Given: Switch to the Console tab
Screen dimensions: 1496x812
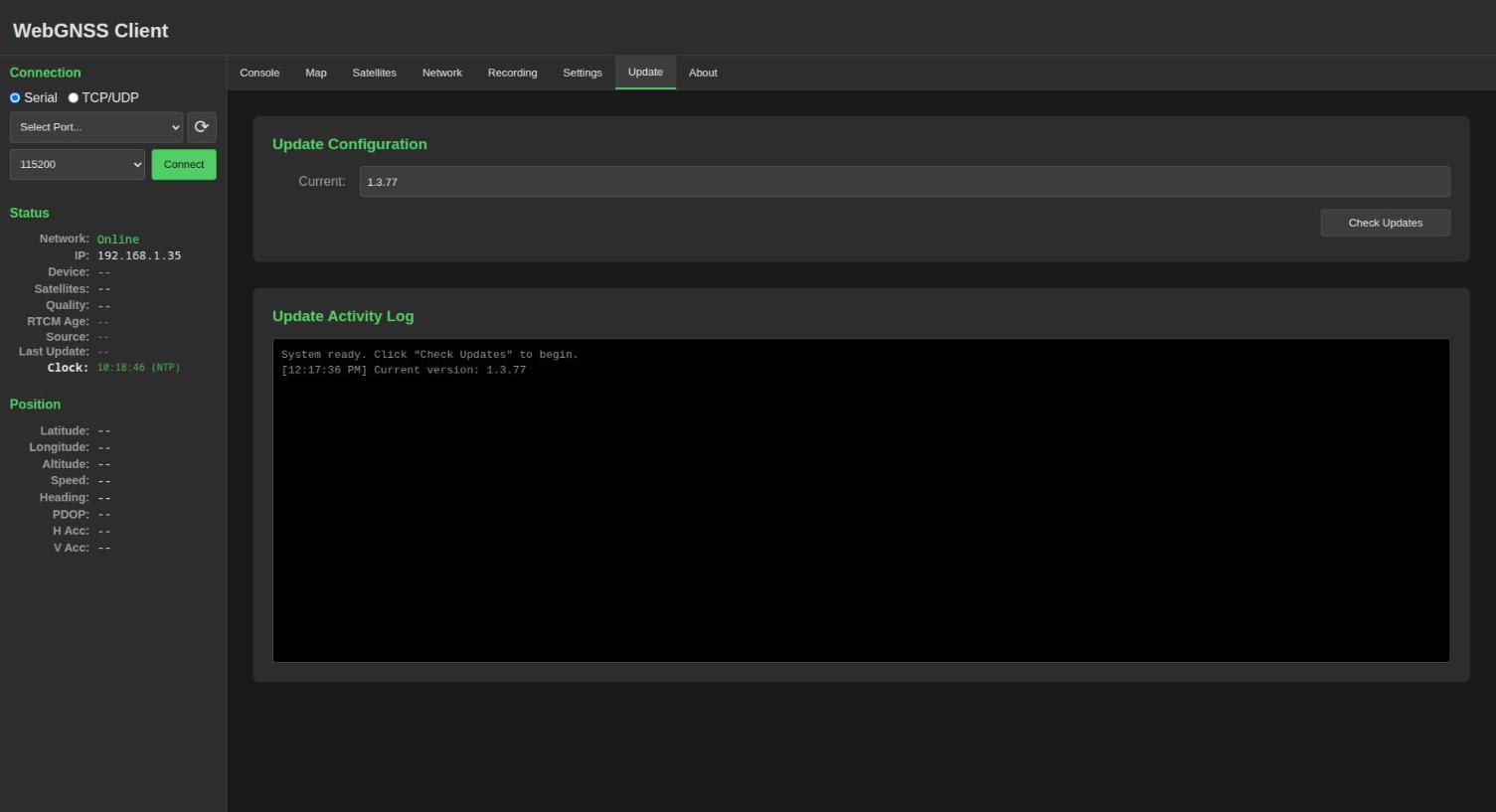Looking at the screenshot, I should [x=259, y=73].
